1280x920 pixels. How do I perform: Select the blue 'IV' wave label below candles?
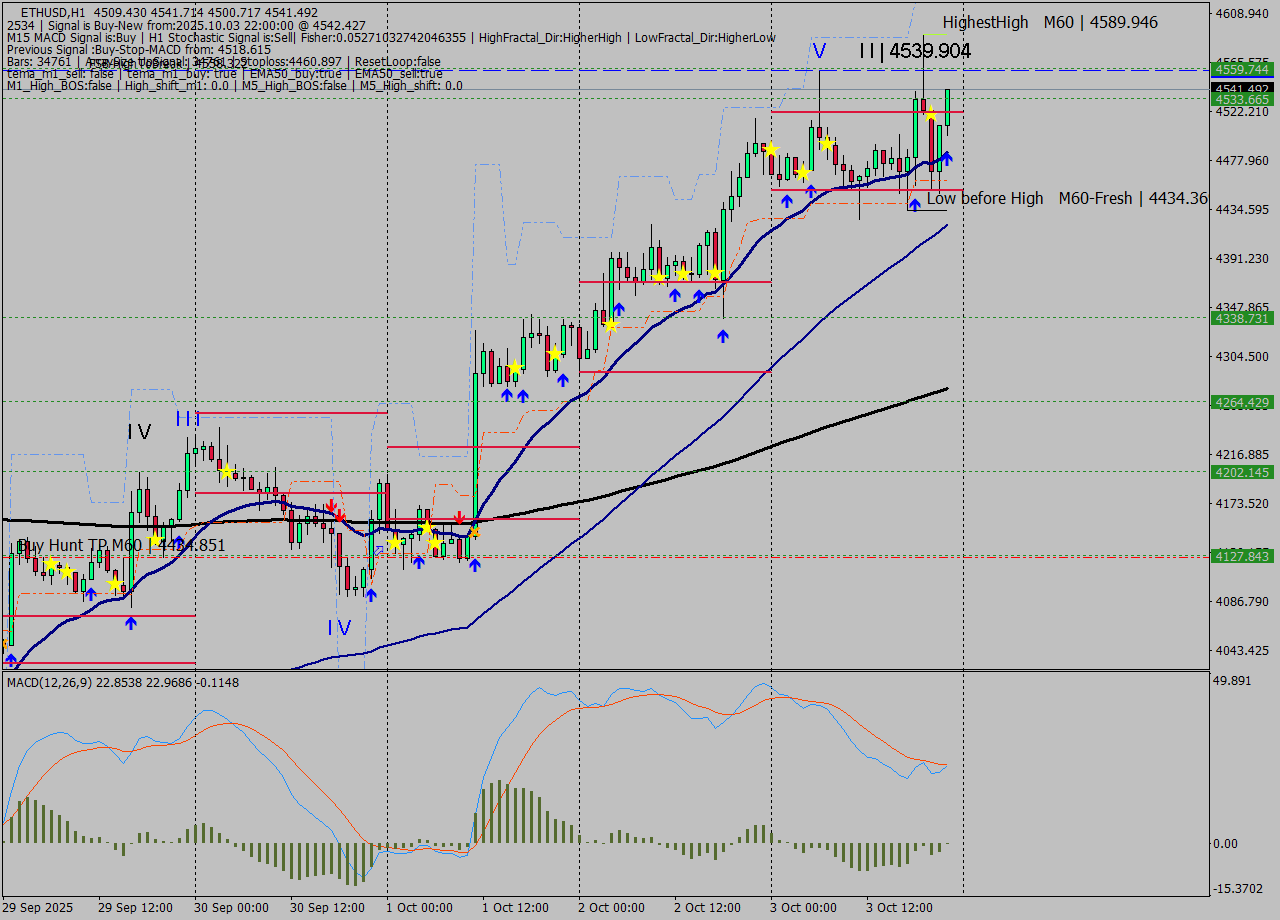pos(339,628)
